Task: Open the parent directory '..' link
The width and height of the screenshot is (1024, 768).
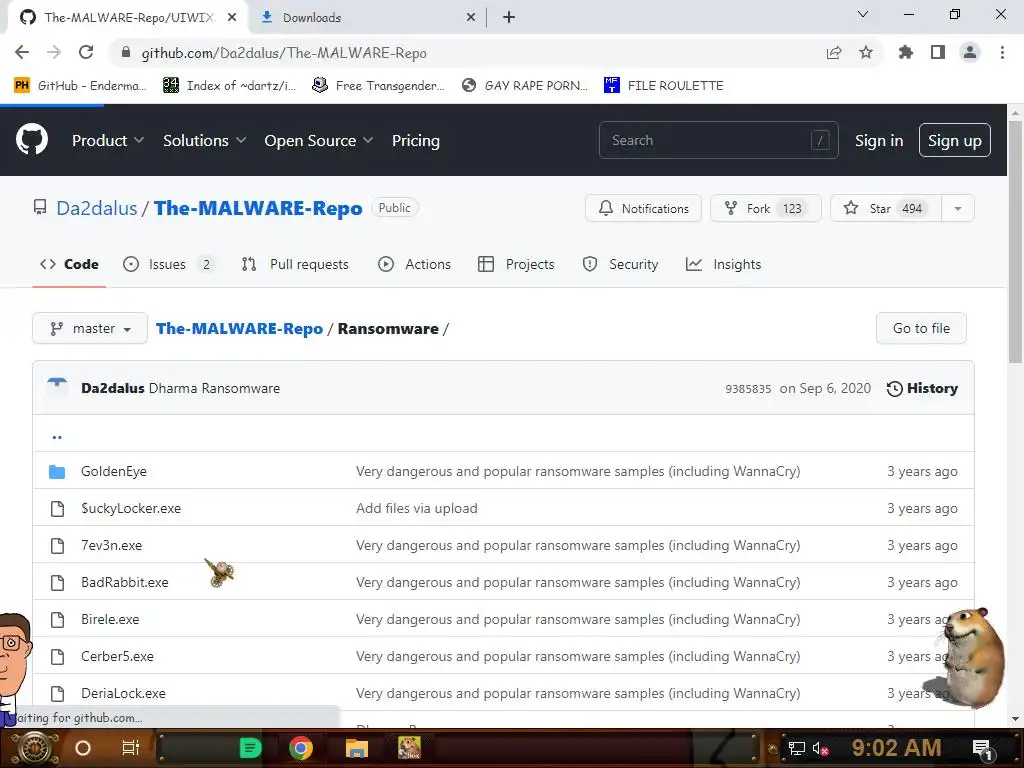Action: [57, 436]
